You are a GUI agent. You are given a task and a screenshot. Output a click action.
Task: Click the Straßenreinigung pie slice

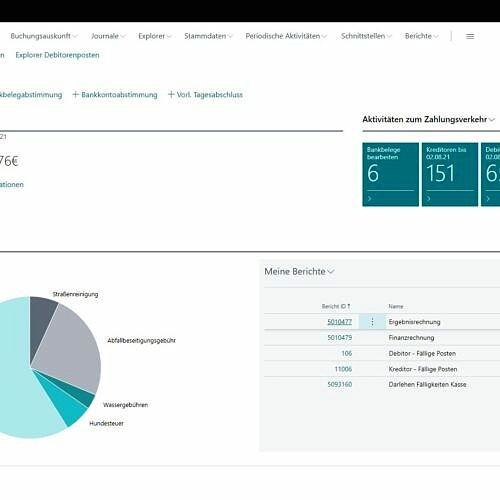point(40,322)
